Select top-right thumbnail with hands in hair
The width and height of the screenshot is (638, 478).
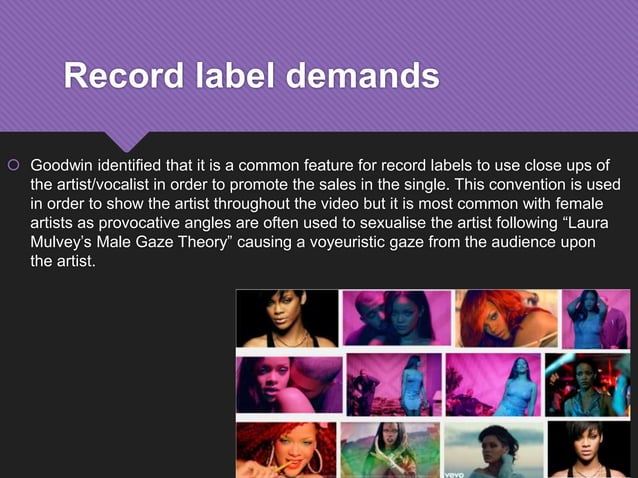coord(596,319)
